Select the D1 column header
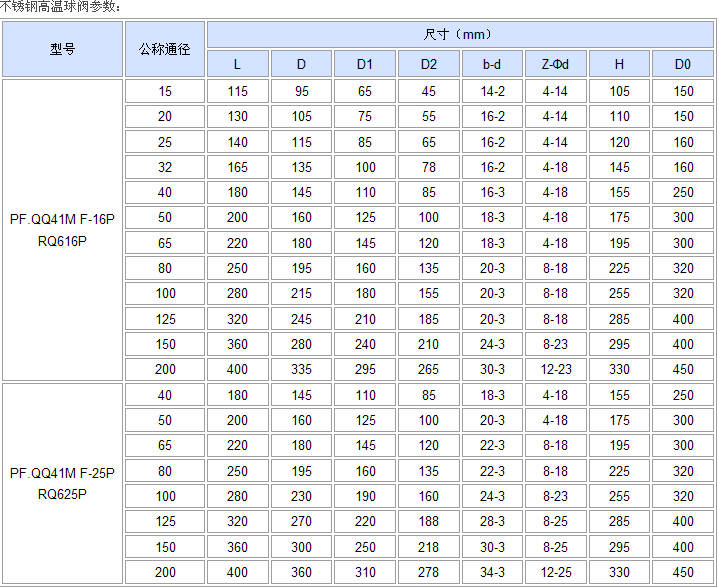Screen dimensions: 719x587 point(365,64)
